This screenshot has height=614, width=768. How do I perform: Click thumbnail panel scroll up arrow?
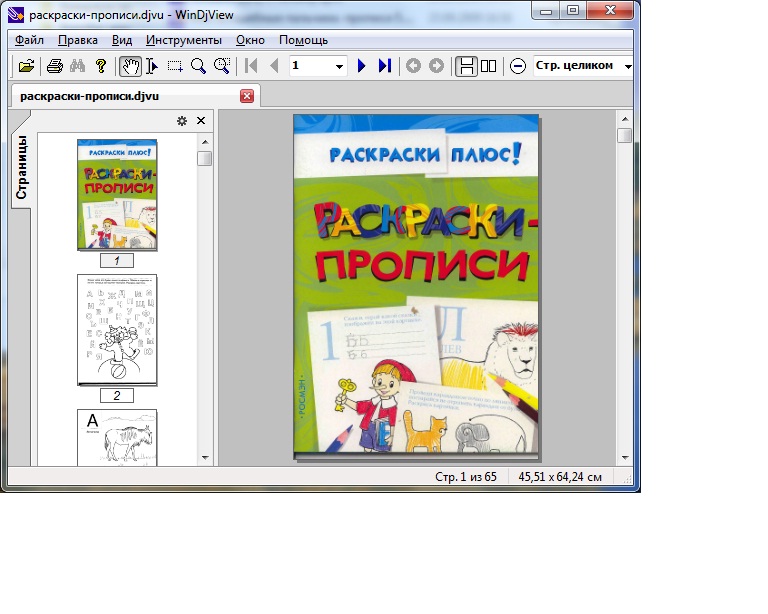click(205, 142)
